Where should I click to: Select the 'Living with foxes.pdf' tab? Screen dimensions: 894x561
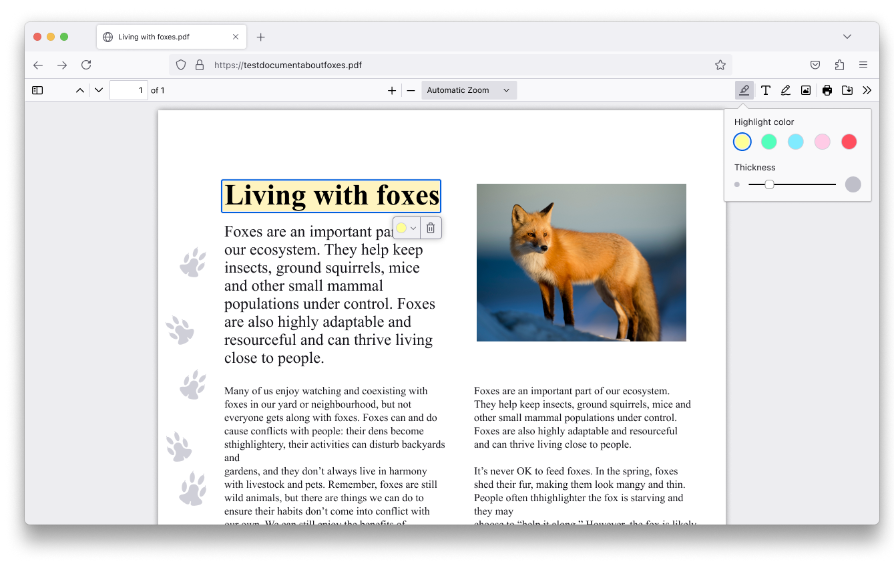point(171,37)
